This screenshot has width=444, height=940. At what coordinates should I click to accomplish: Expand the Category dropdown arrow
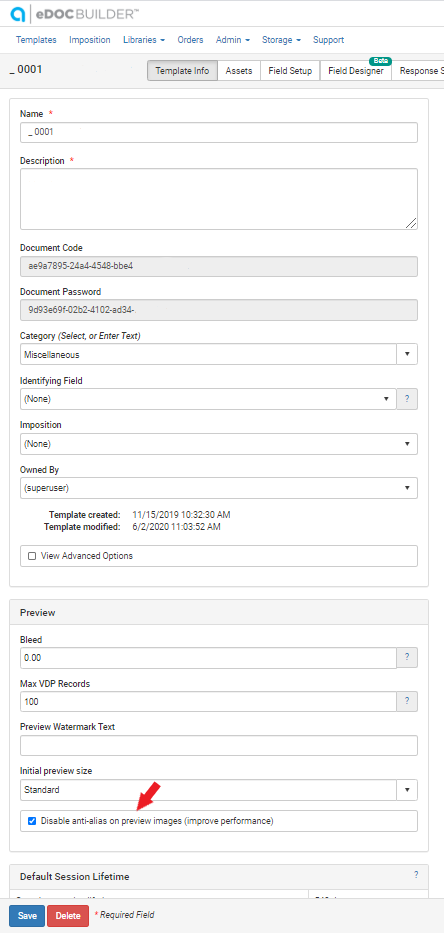[407, 354]
